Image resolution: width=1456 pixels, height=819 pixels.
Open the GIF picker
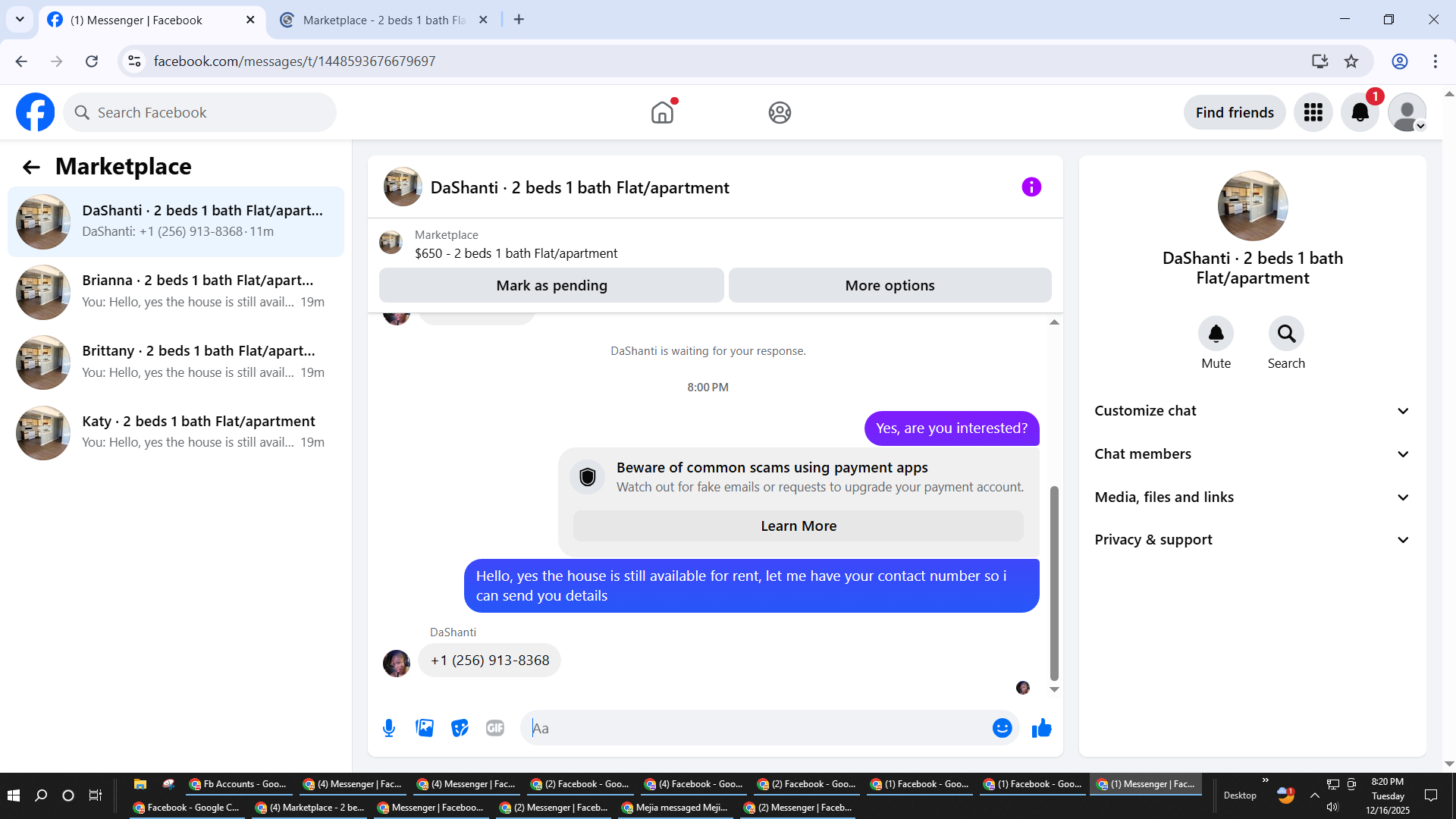495,729
